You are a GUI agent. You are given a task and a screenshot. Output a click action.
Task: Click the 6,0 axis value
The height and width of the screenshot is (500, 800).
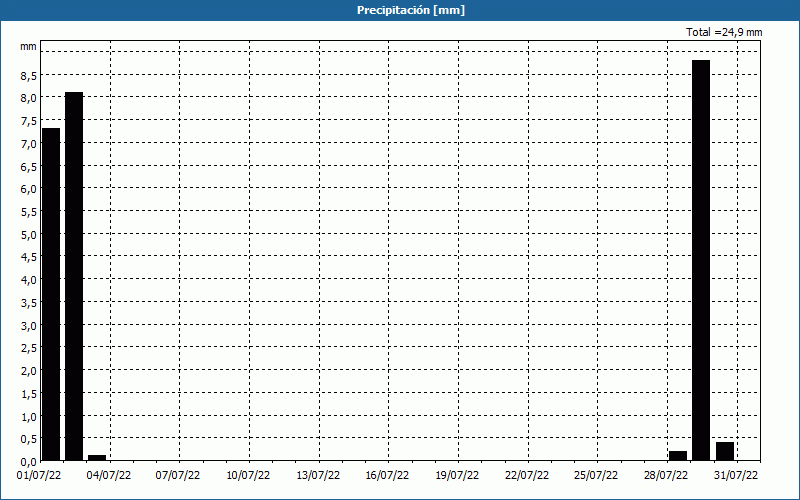[29, 189]
